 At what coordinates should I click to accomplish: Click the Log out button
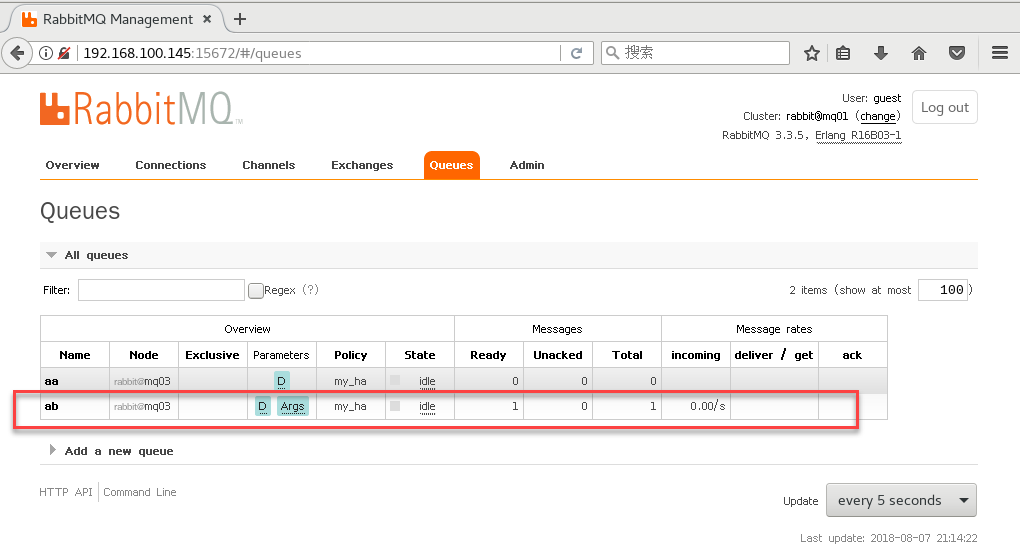click(x=945, y=107)
